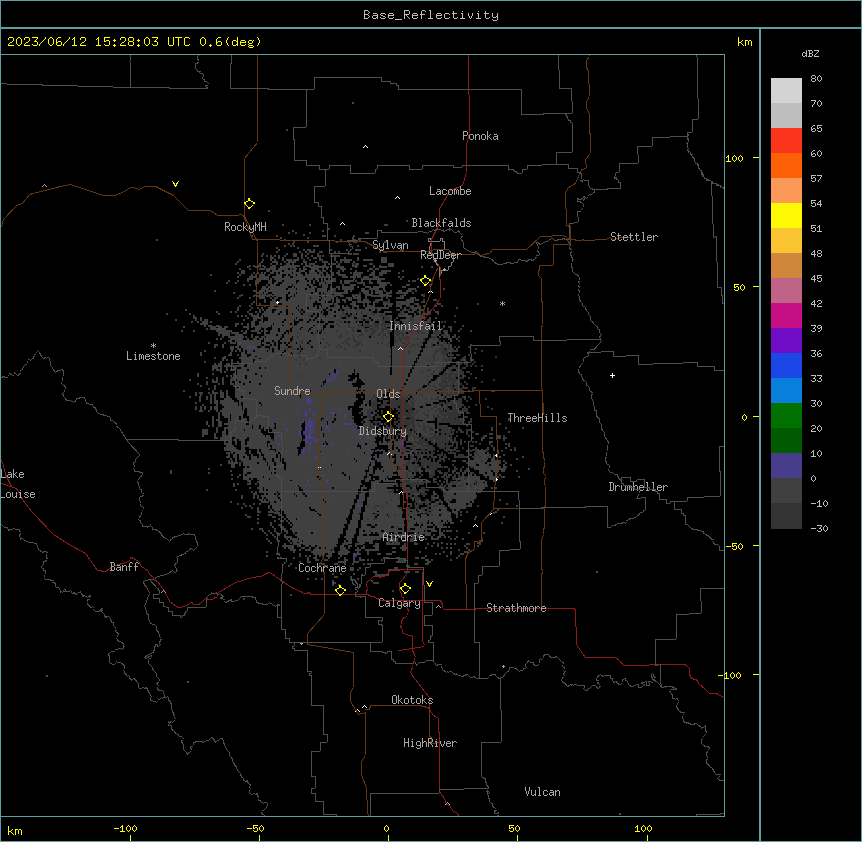862x842 pixels.
Task: Click the Okotoks label
Action: pos(412,700)
